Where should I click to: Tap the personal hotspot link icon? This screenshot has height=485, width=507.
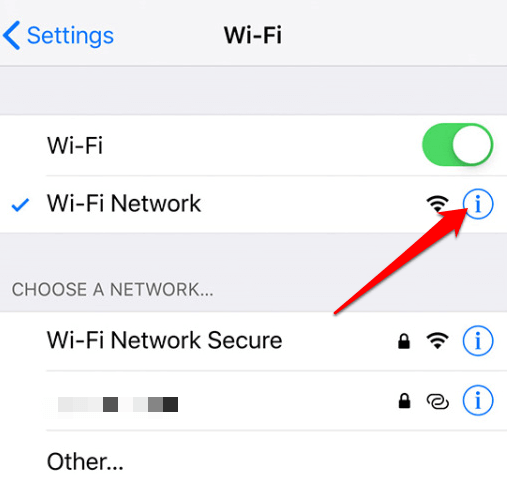[438, 401]
